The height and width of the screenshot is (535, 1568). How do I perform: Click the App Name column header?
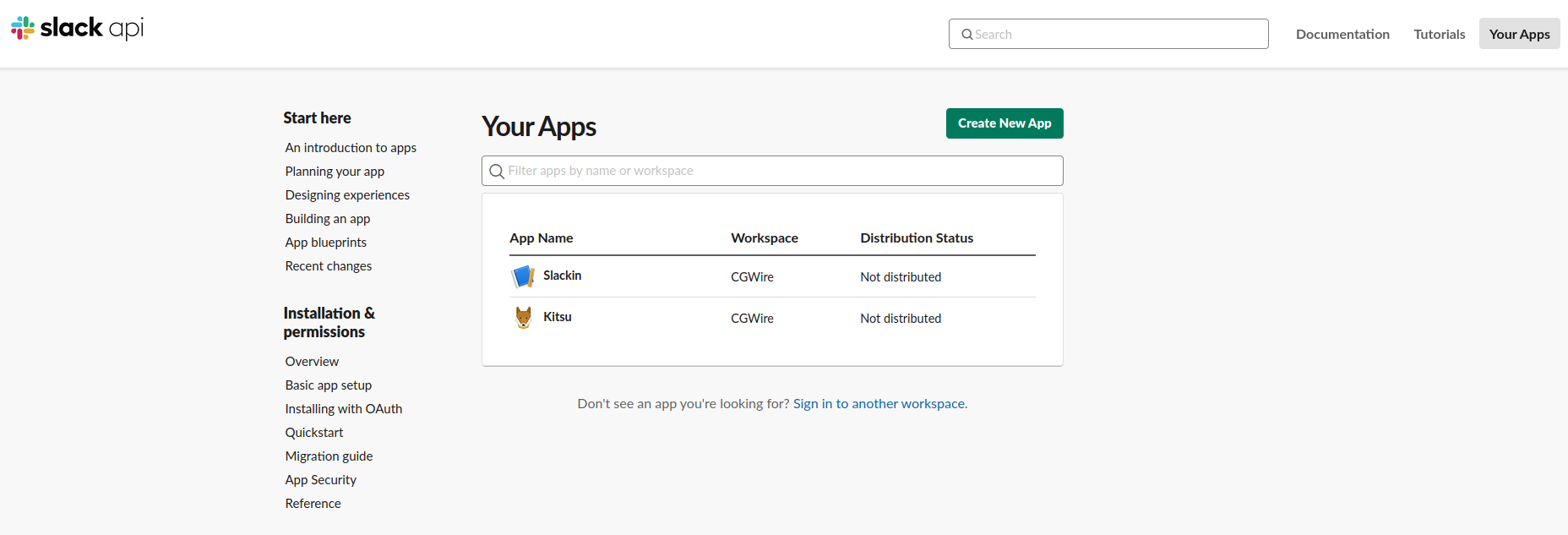tap(542, 238)
